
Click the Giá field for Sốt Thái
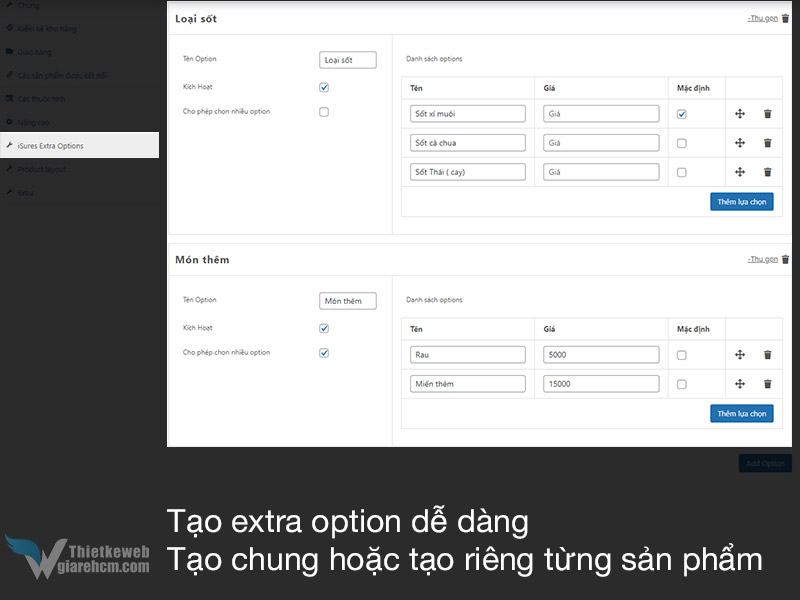pyautogui.click(x=601, y=172)
